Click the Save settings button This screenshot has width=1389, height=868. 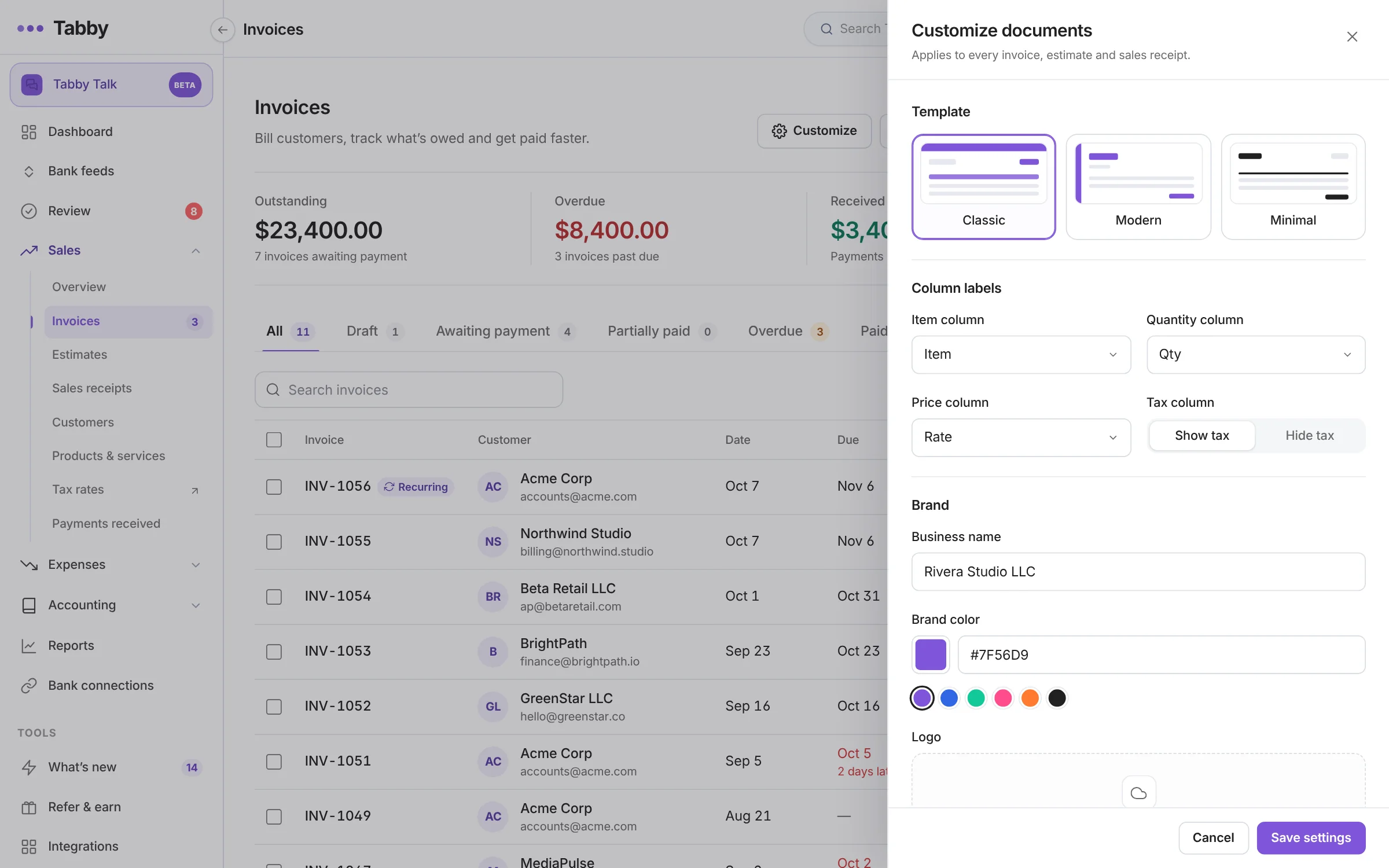click(1311, 838)
